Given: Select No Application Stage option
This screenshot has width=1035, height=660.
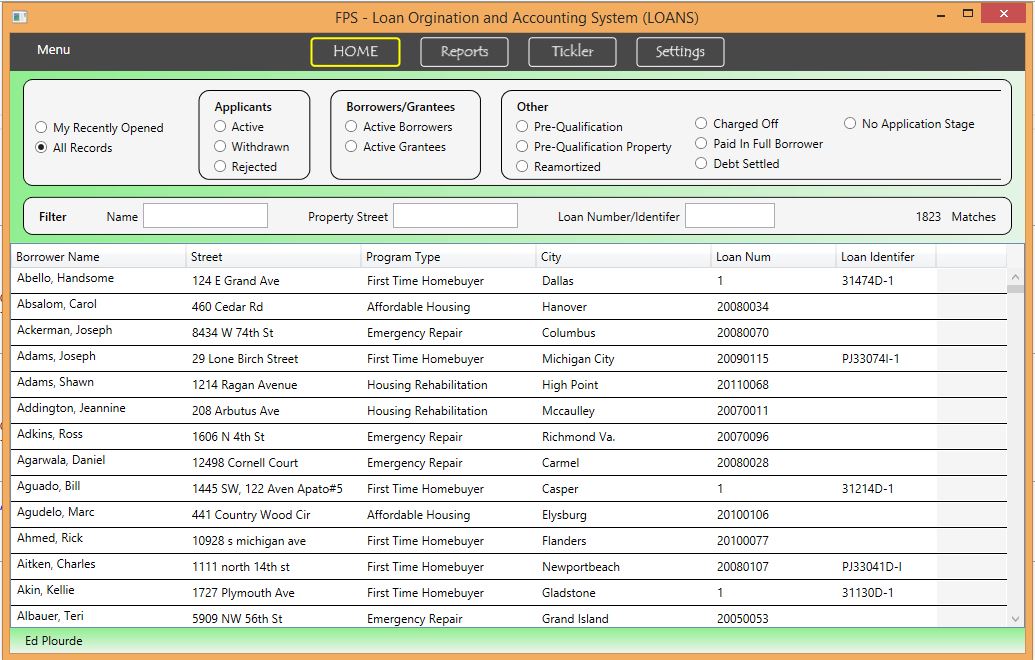Looking at the screenshot, I should 851,124.
